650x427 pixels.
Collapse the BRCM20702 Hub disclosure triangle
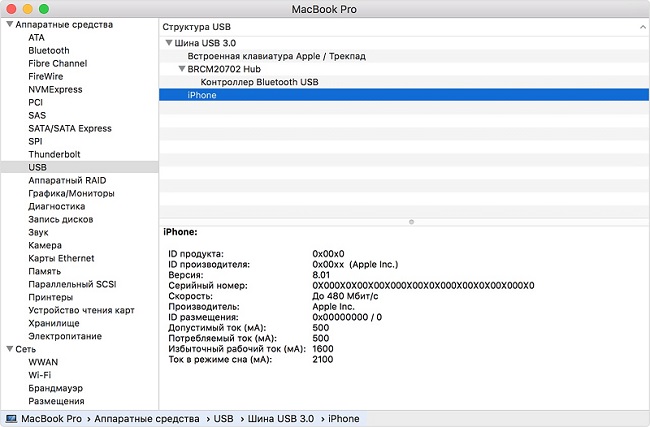click(181, 69)
